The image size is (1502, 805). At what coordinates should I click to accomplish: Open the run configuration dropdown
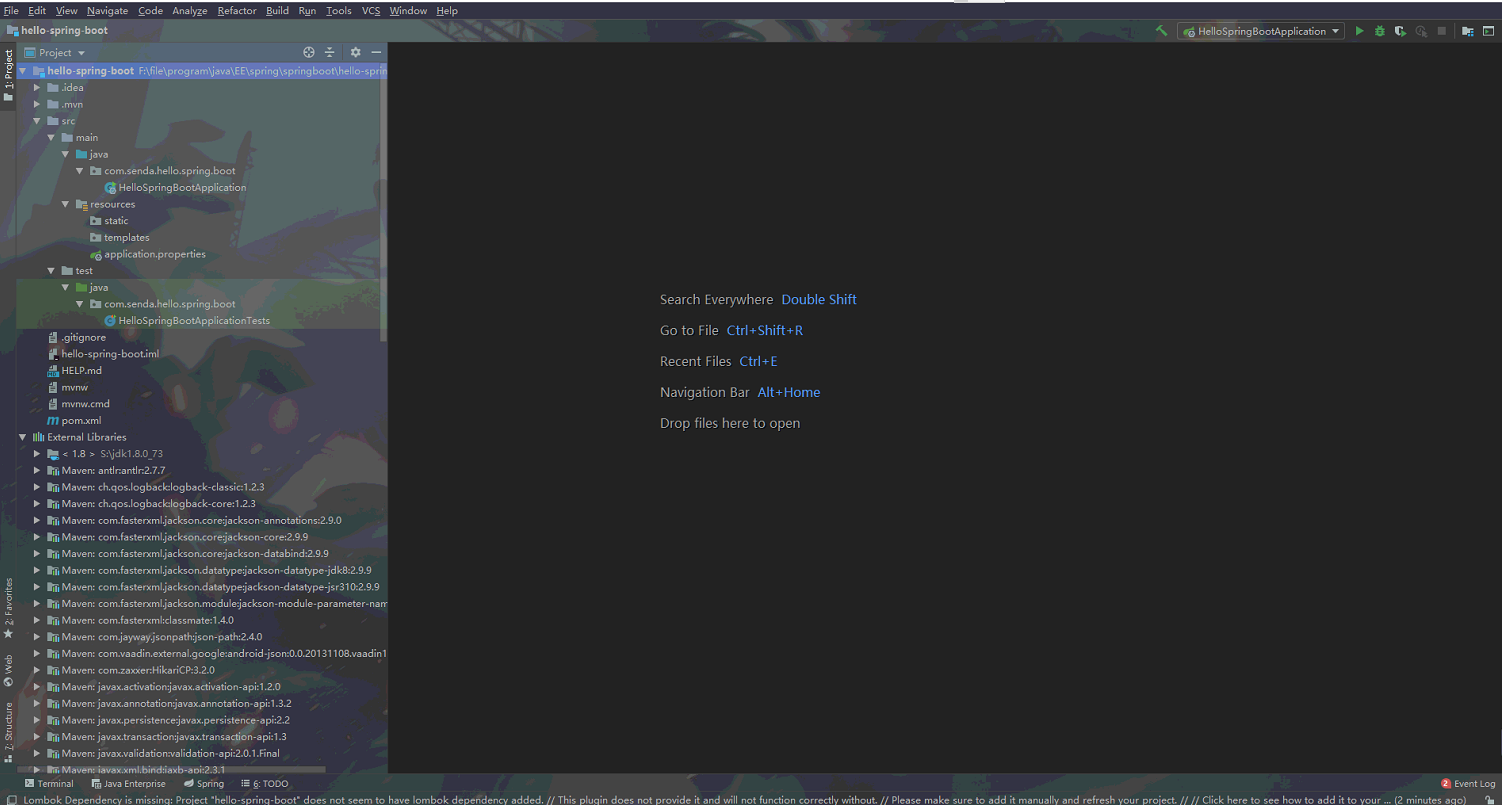point(1261,31)
